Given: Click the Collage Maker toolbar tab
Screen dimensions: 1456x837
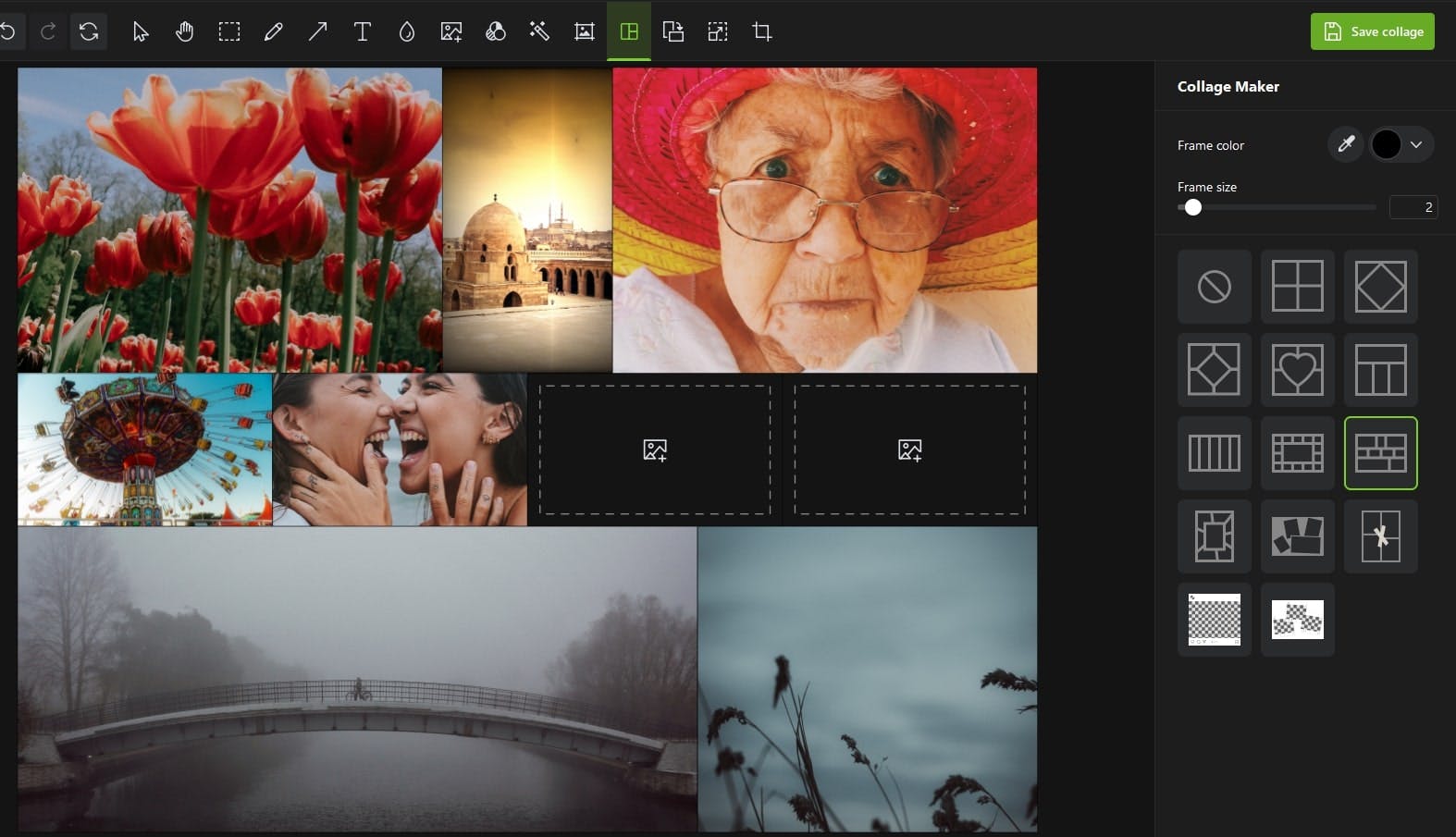Looking at the screenshot, I should [x=628, y=32].
